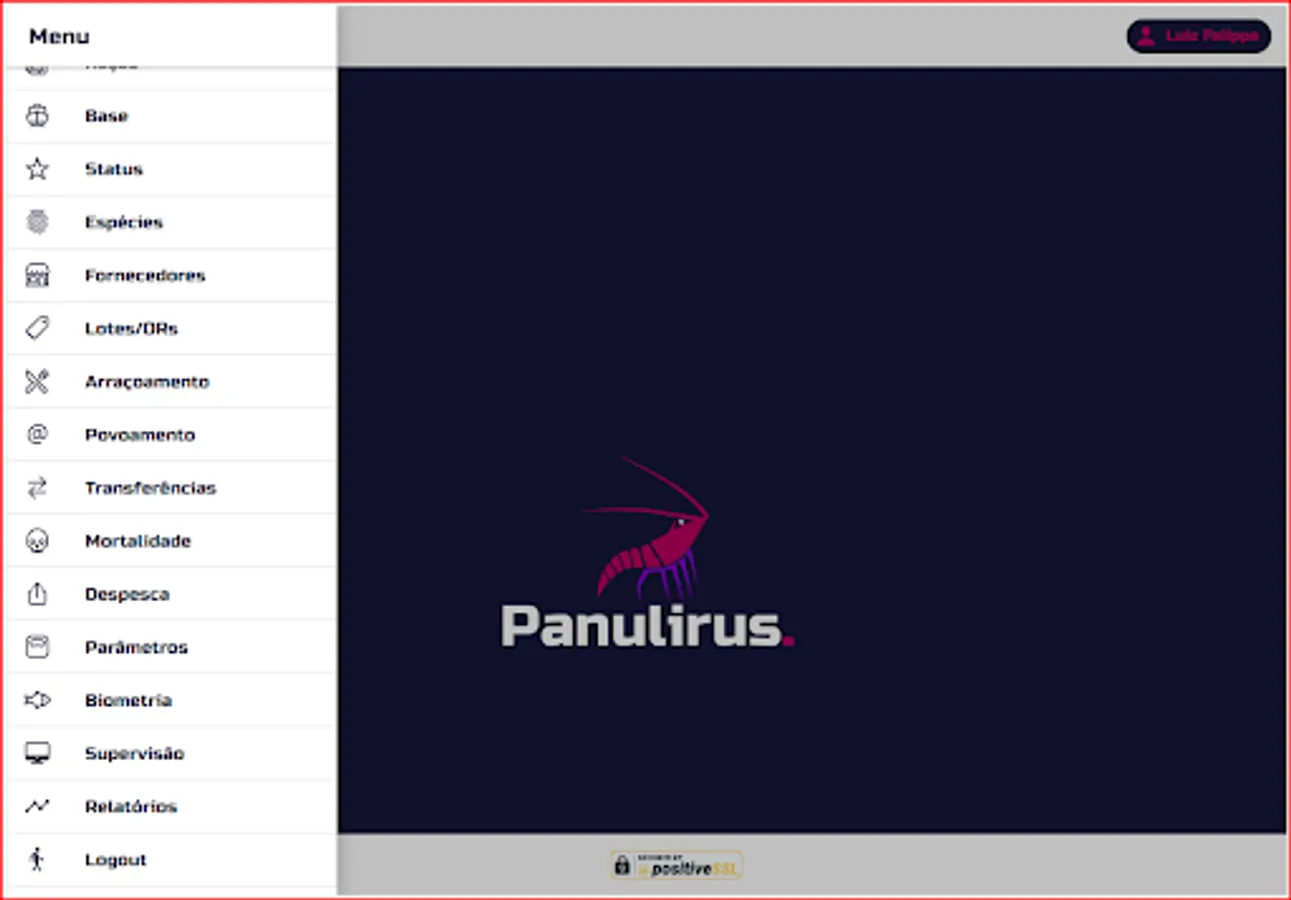Open Povoamento label
The image size is (1291, 900).
point(140,435)
